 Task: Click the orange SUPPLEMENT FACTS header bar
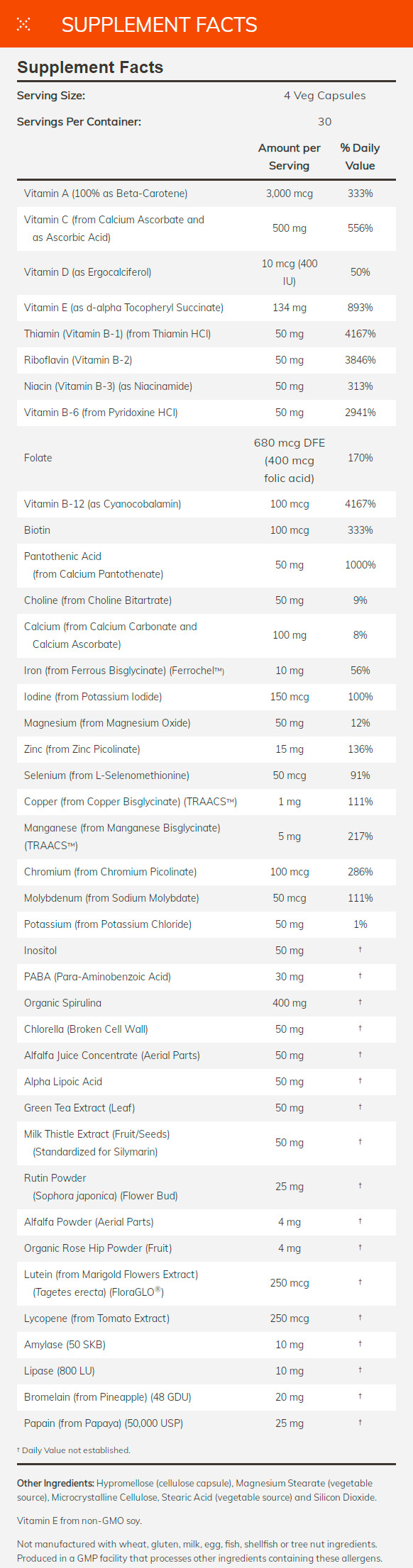click(206, 24)
